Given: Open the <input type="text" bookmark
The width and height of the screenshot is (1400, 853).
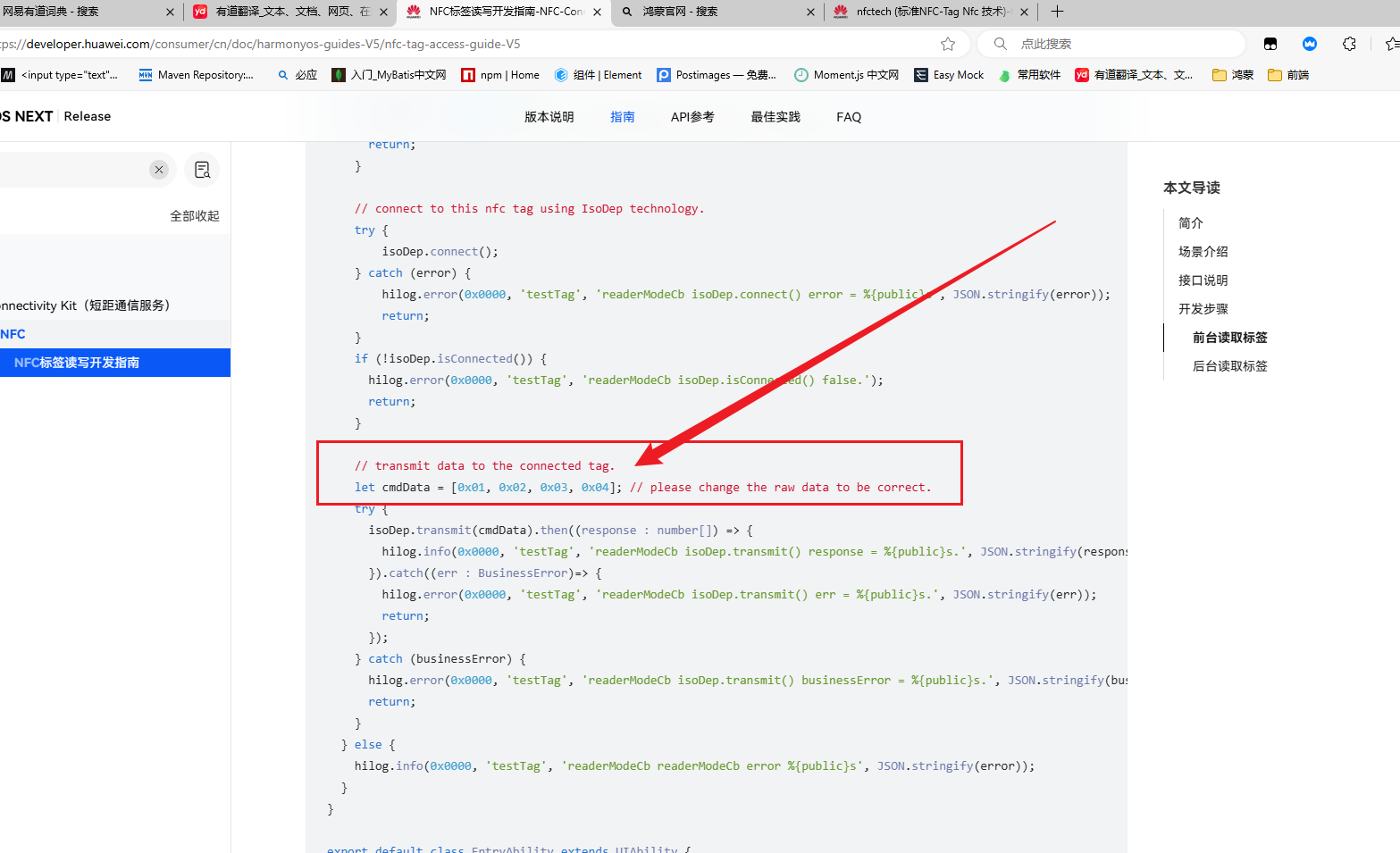Looking at the screenshot, I should click(60, 75).
